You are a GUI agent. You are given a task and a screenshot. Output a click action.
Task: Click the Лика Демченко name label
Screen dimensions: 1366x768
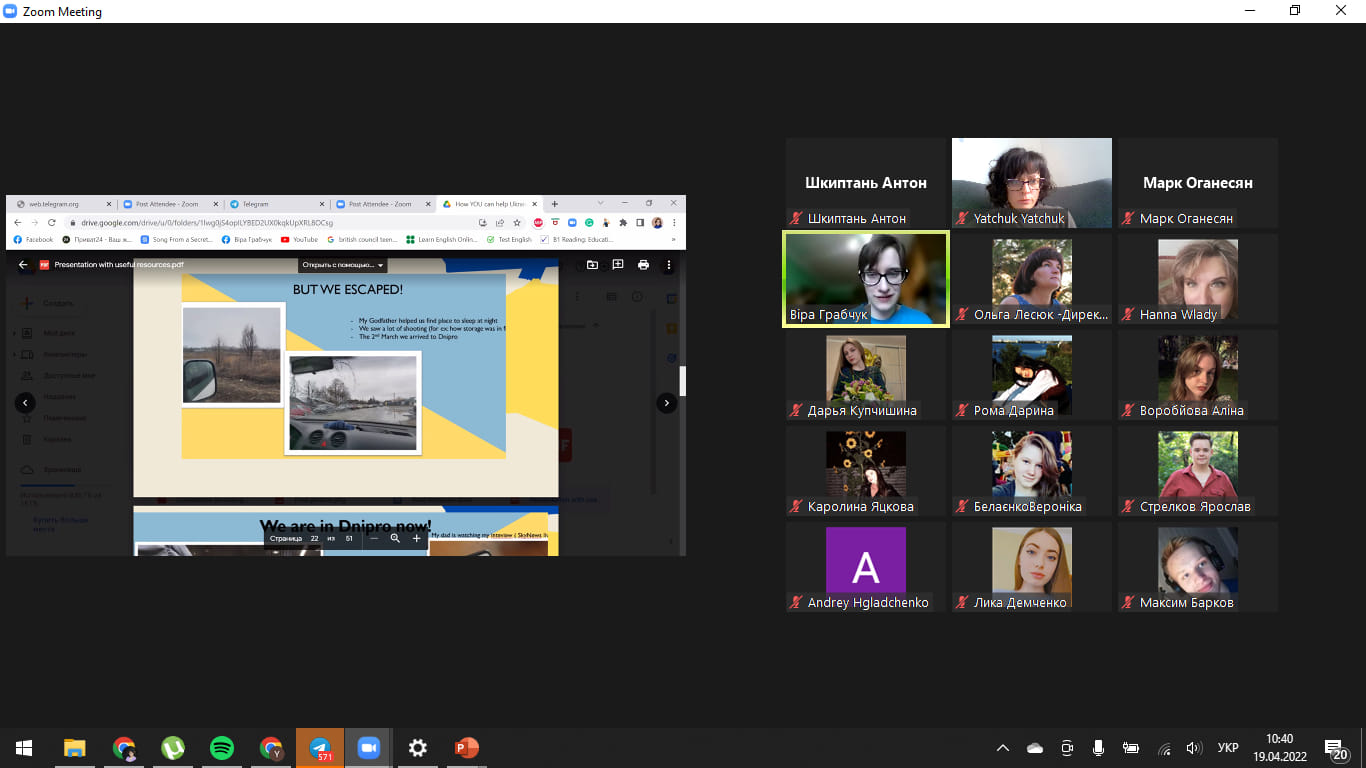click(x=1020, y=602)
